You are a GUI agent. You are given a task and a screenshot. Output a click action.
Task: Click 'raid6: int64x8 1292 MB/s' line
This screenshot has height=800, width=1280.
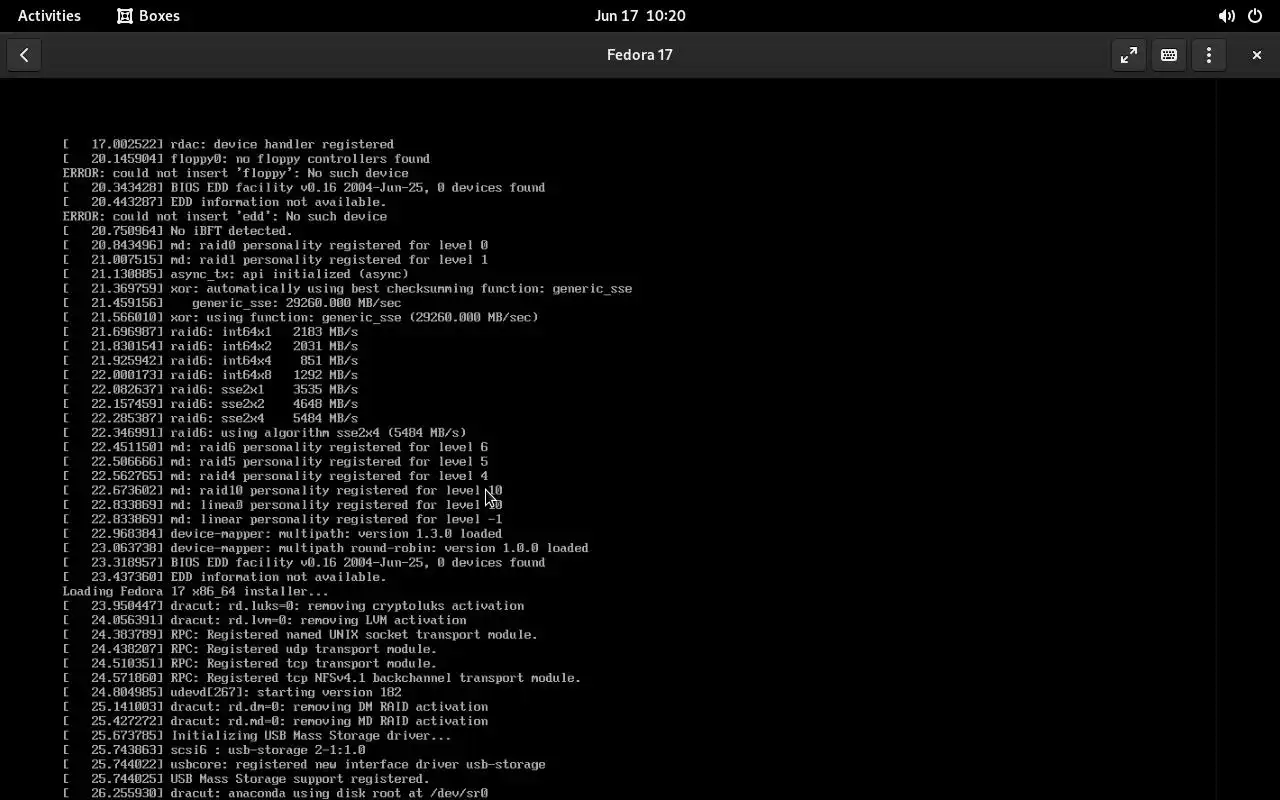[210, 375]
